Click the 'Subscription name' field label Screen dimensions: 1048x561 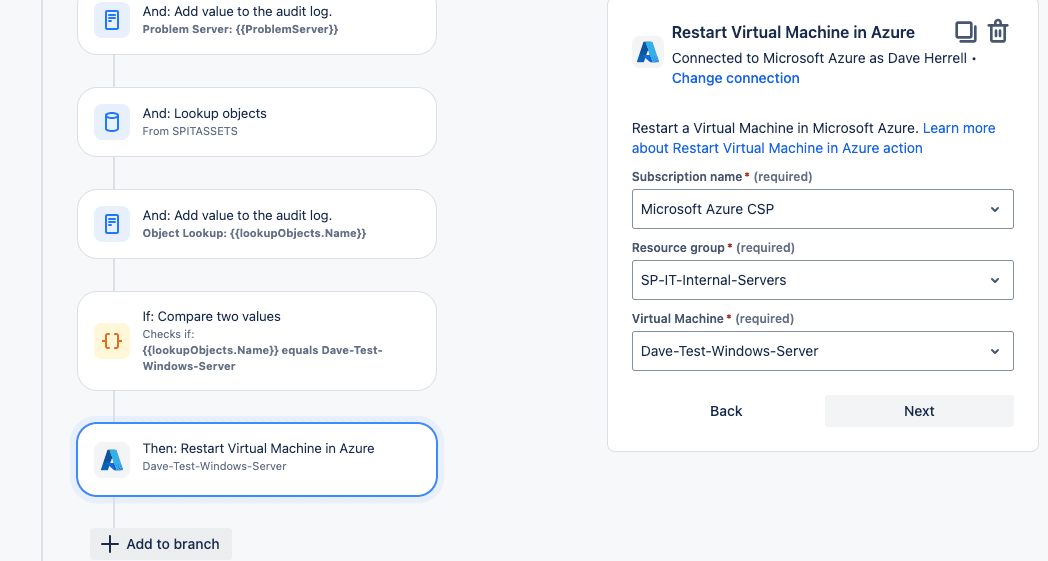[x=687, y=177]
